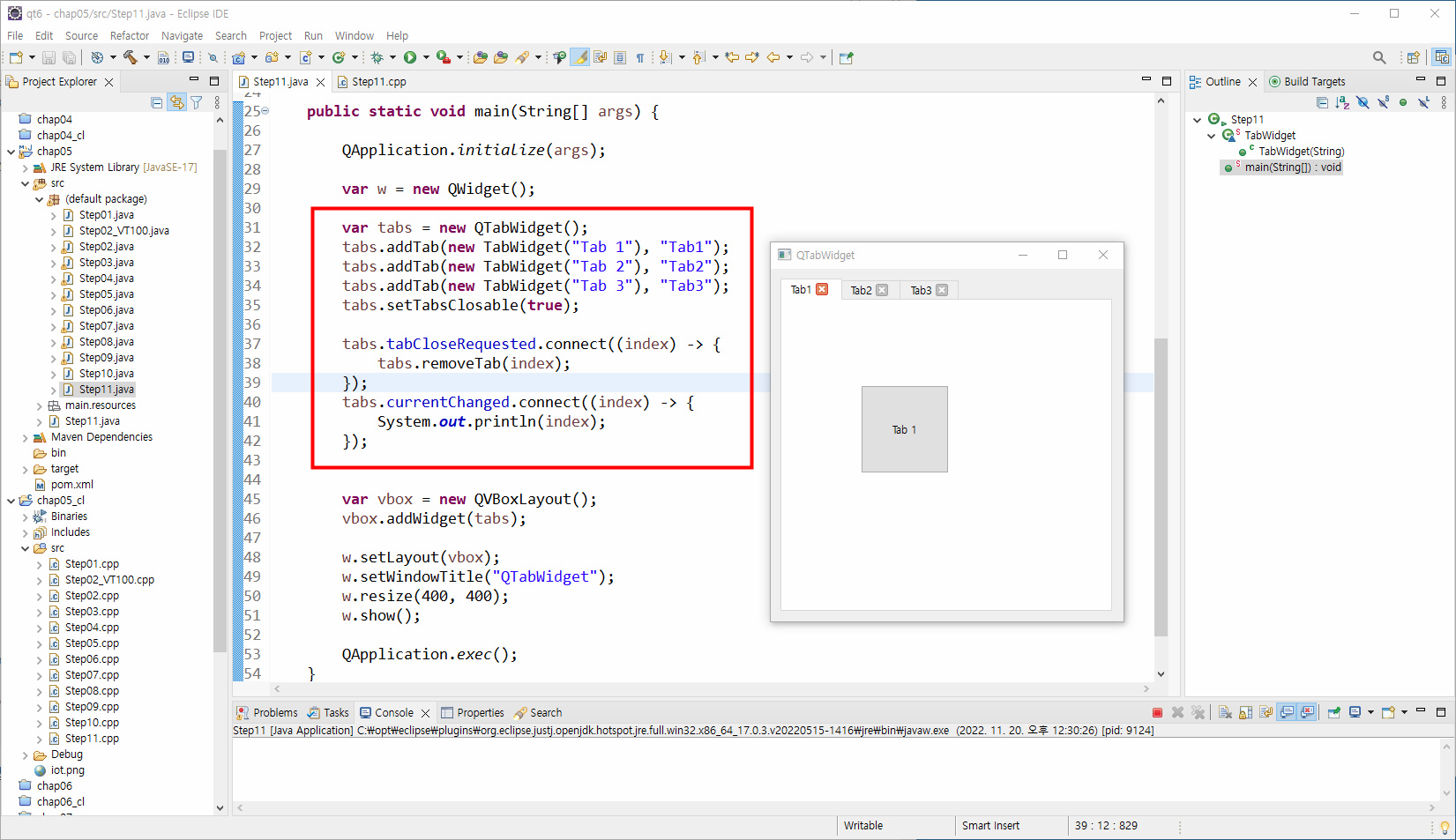Click the Save toolbar icon
This screenshot has height=840, width=1456.
coord(49,57)
